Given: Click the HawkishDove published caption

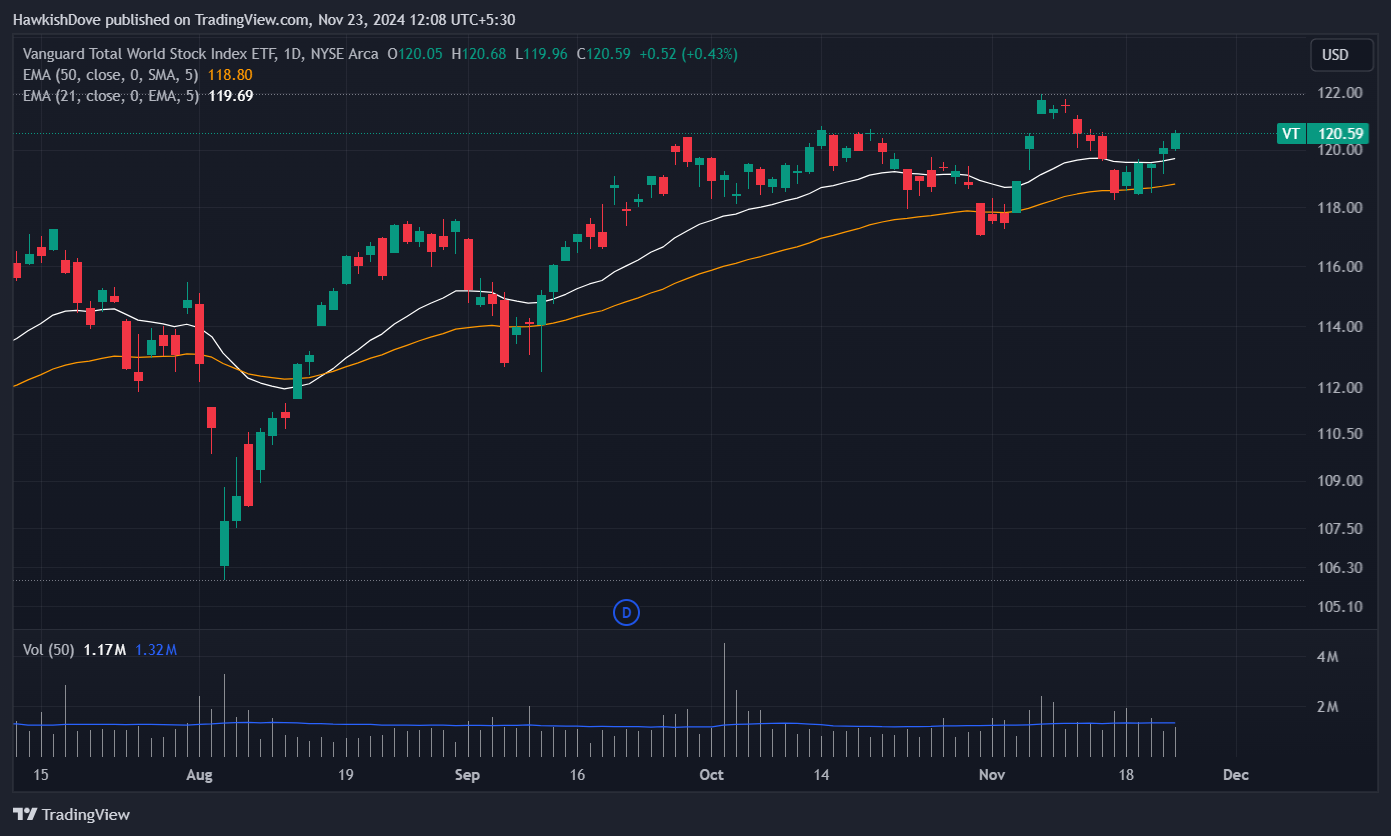Looking at the screenshot, I should 264,19.
